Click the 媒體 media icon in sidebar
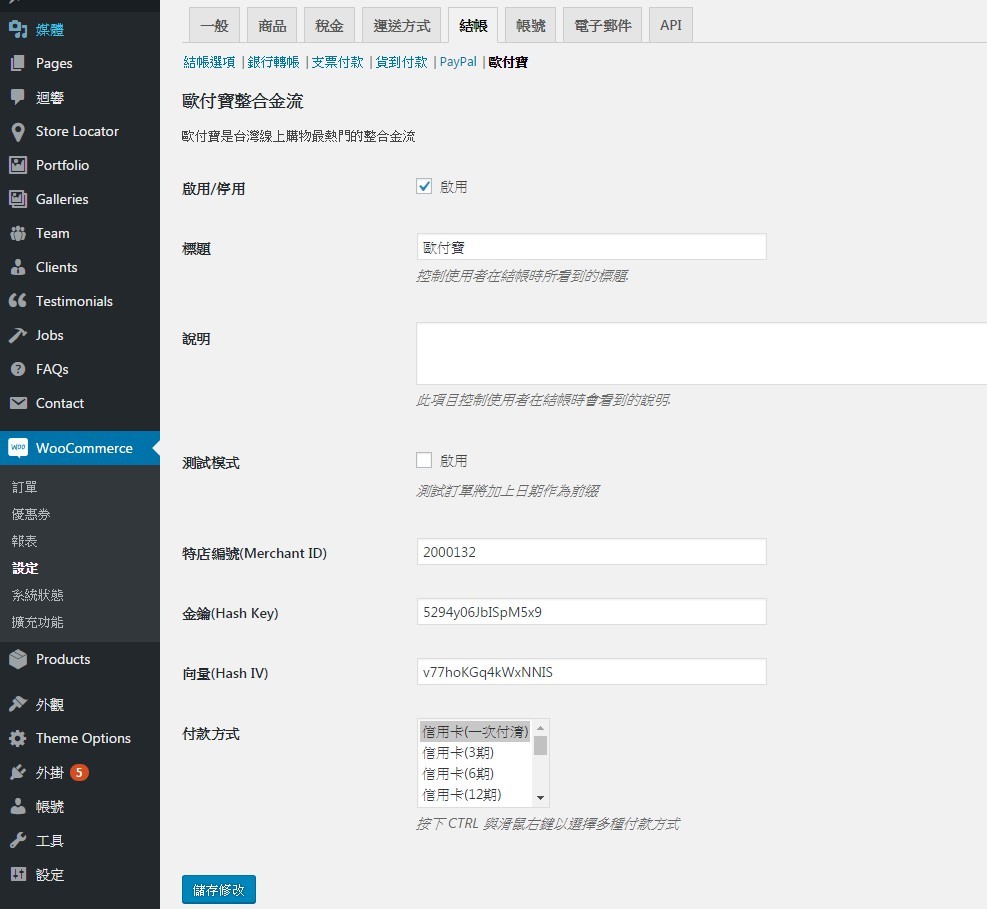The height and width of the screenshot is (909, 987). tap(18, 29)
